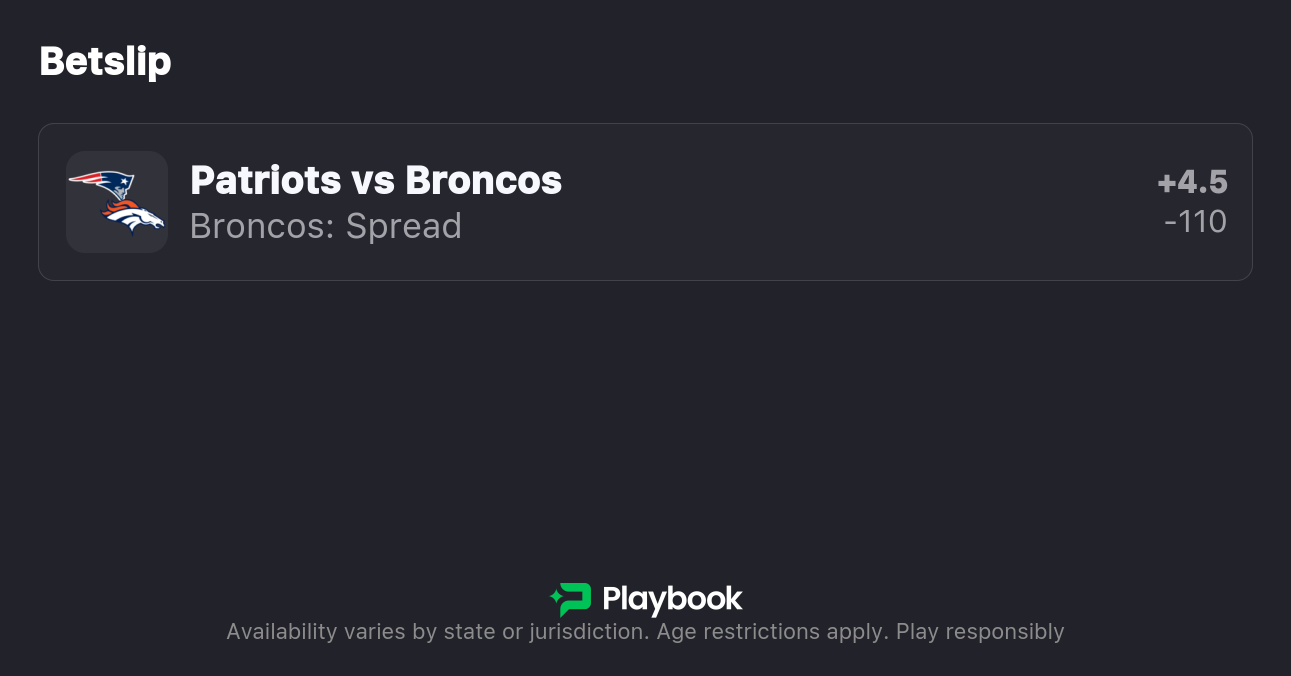The height and width of the screenshot is (676, 1291).
Task: Click the word "Patriots" in the matchup title
Action: coord(266,181)
